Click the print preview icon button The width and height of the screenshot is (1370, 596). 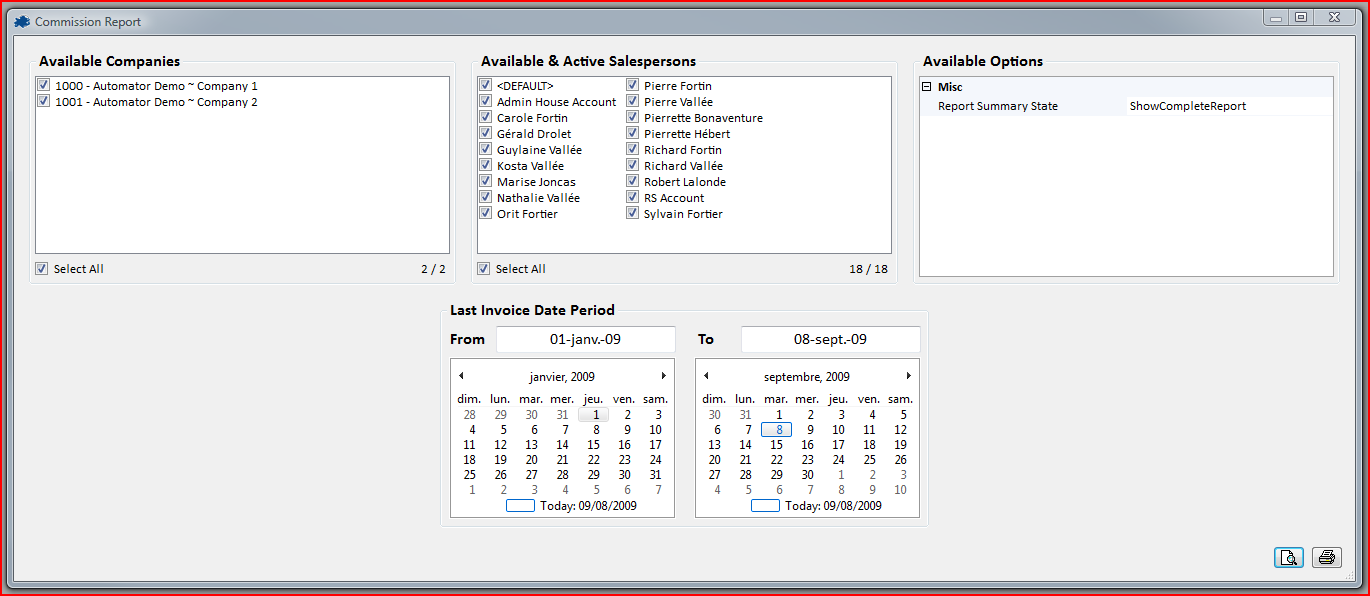point(1289,558)
